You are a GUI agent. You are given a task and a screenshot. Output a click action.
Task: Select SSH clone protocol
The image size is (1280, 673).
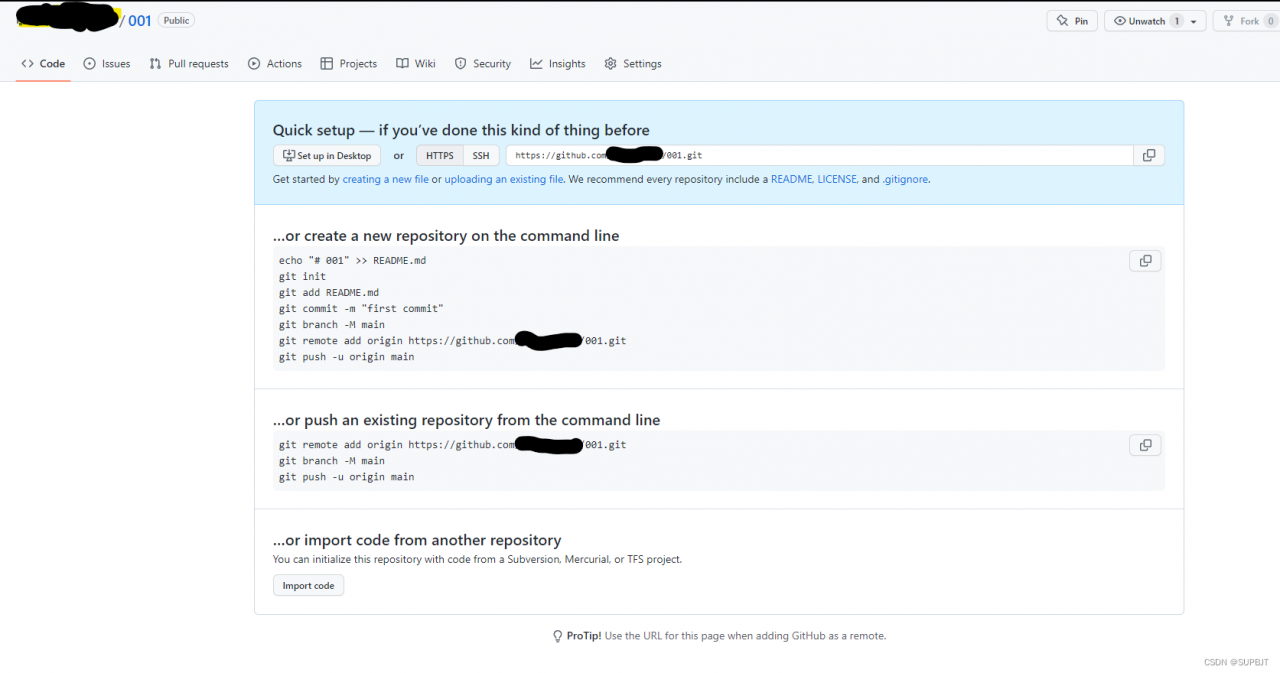click(x=481, y=155)
